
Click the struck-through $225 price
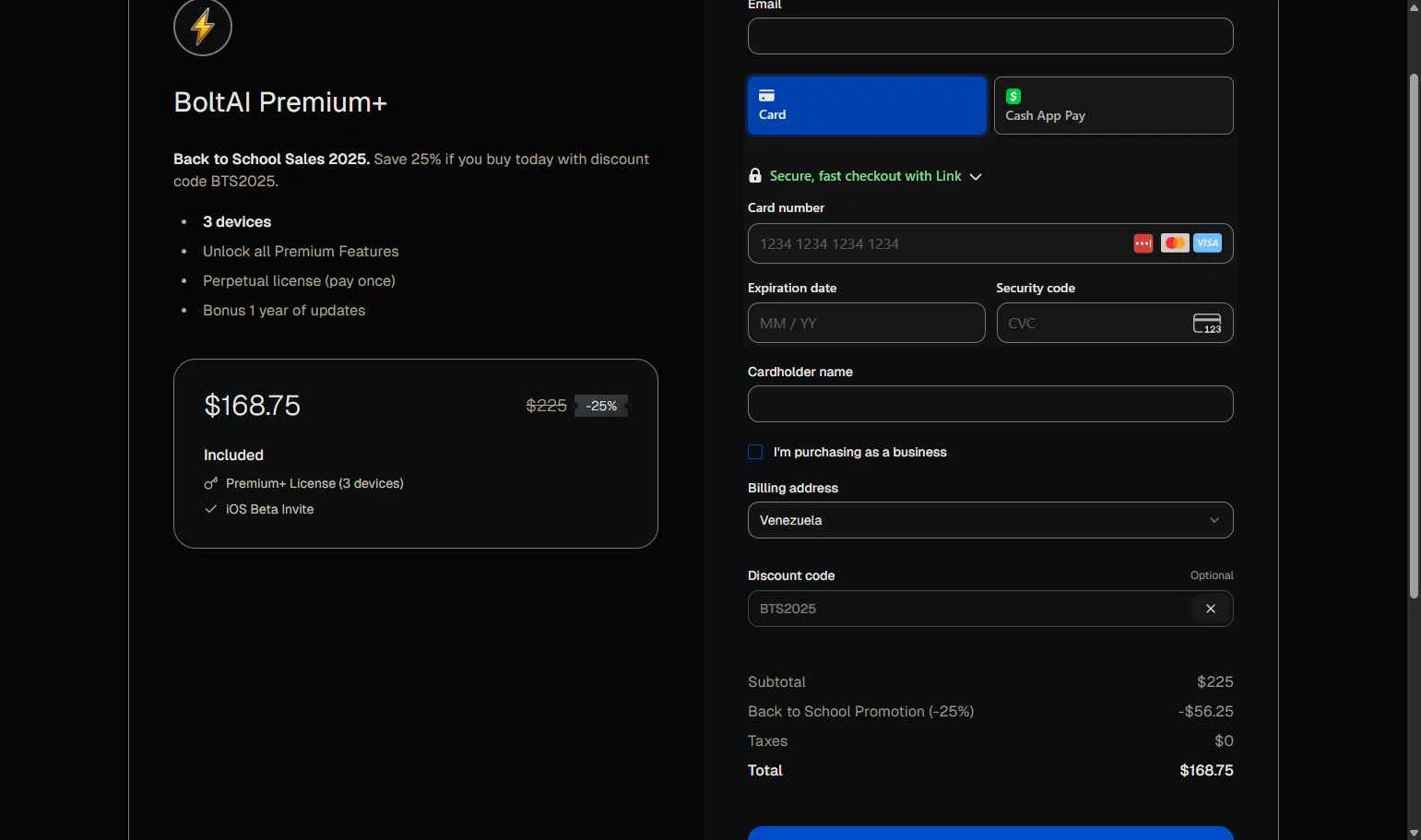546,406
